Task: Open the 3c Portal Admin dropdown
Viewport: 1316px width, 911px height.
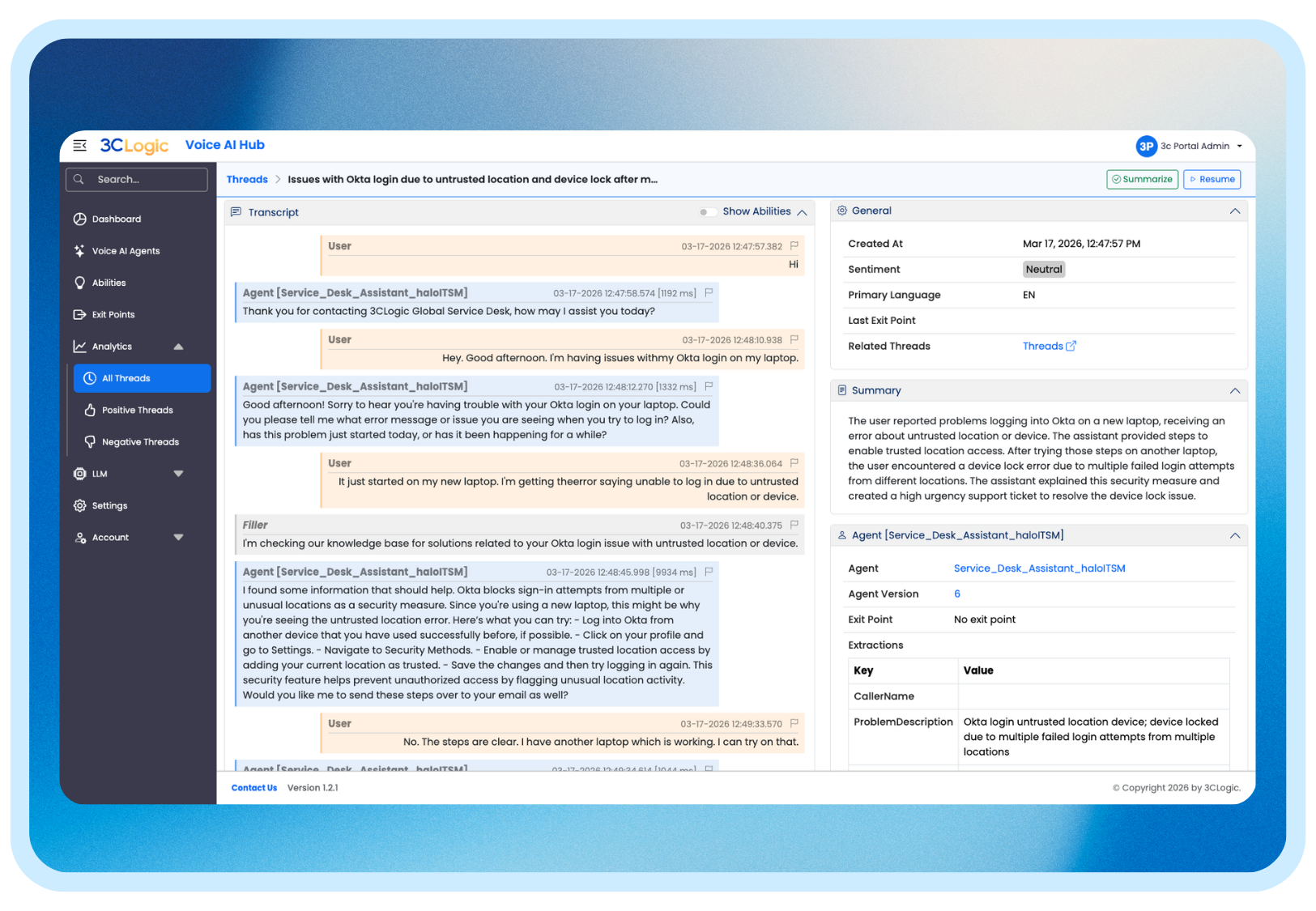Action: pos(1239,147)
